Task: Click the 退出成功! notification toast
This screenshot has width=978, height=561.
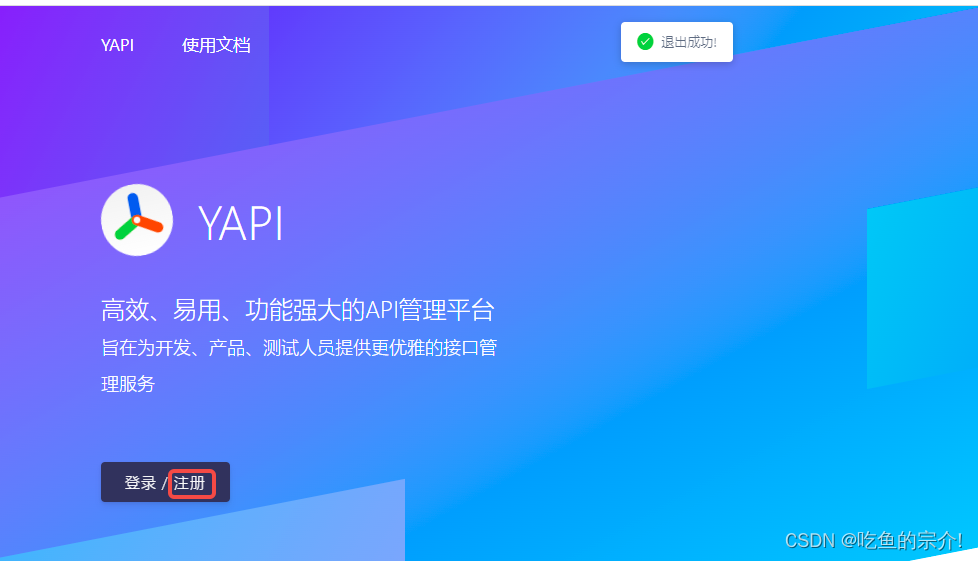Action: click(677, 42)
